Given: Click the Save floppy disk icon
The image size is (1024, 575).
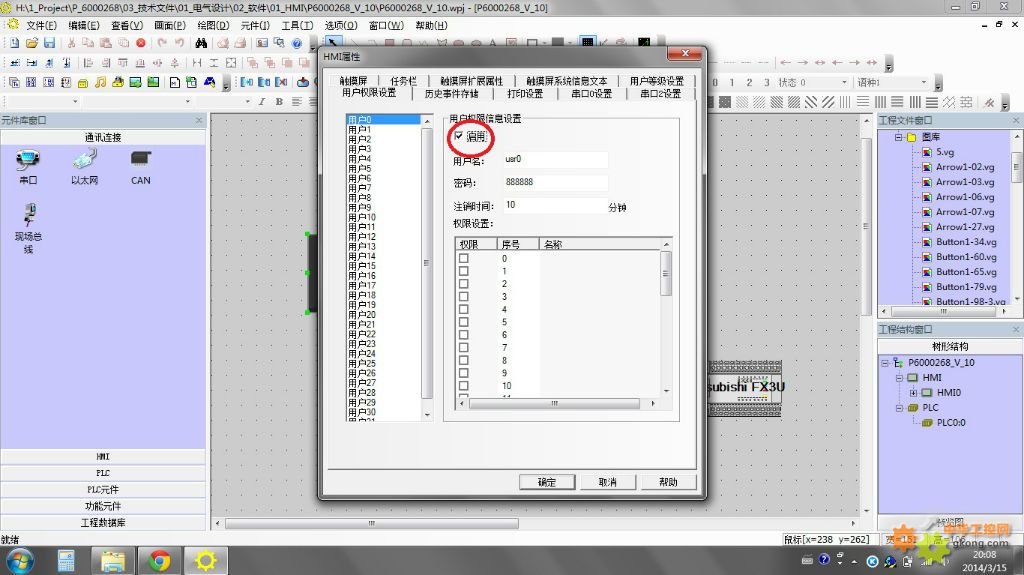Looking at the screenshot, I should (x=50, y=43).
